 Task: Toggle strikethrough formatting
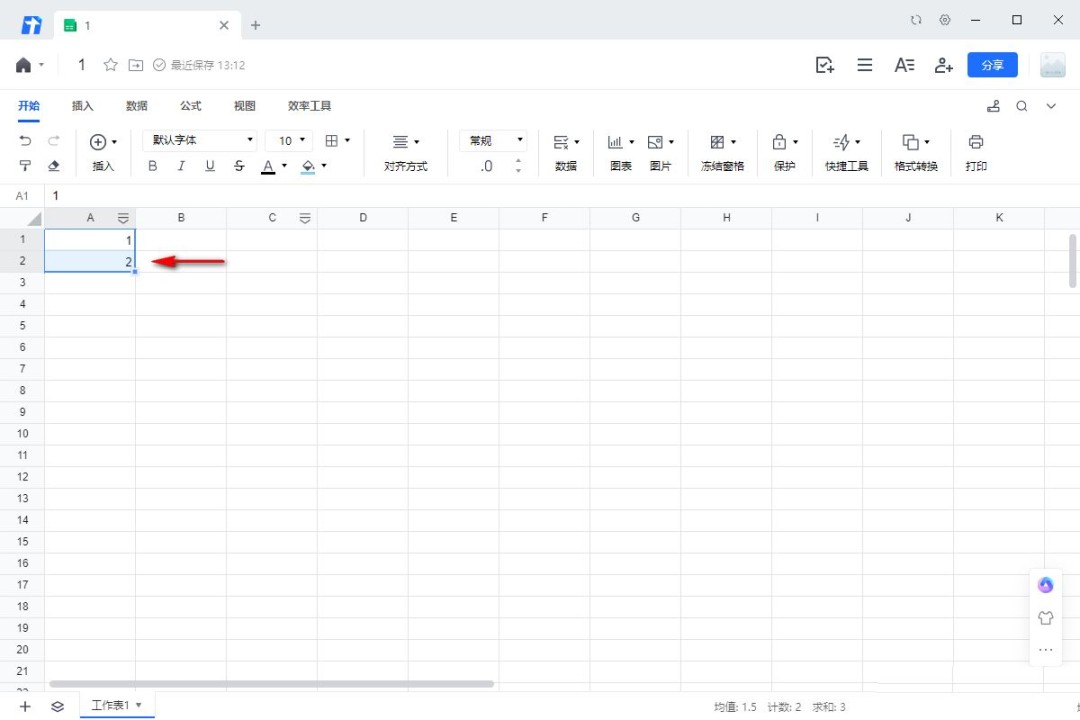click(239, 166)
